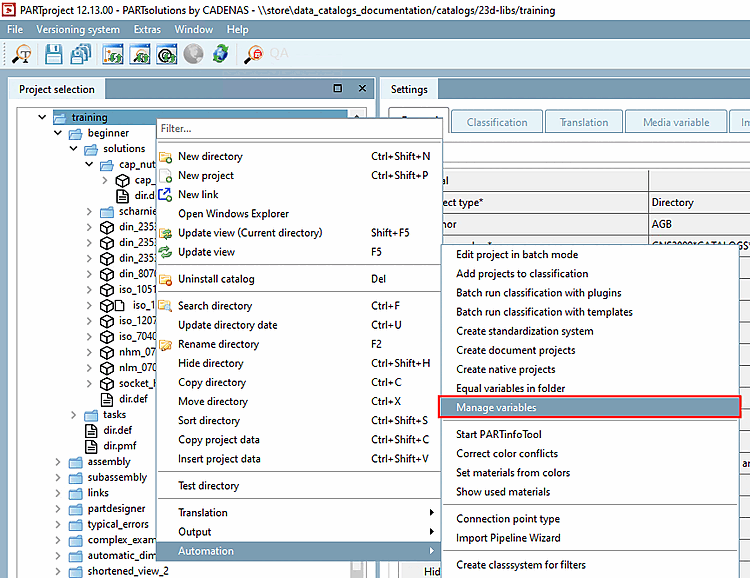This screenshot has width=750, height=578.
Task: Click the Project selection panel float icon
Action: [x=338, y=88]
